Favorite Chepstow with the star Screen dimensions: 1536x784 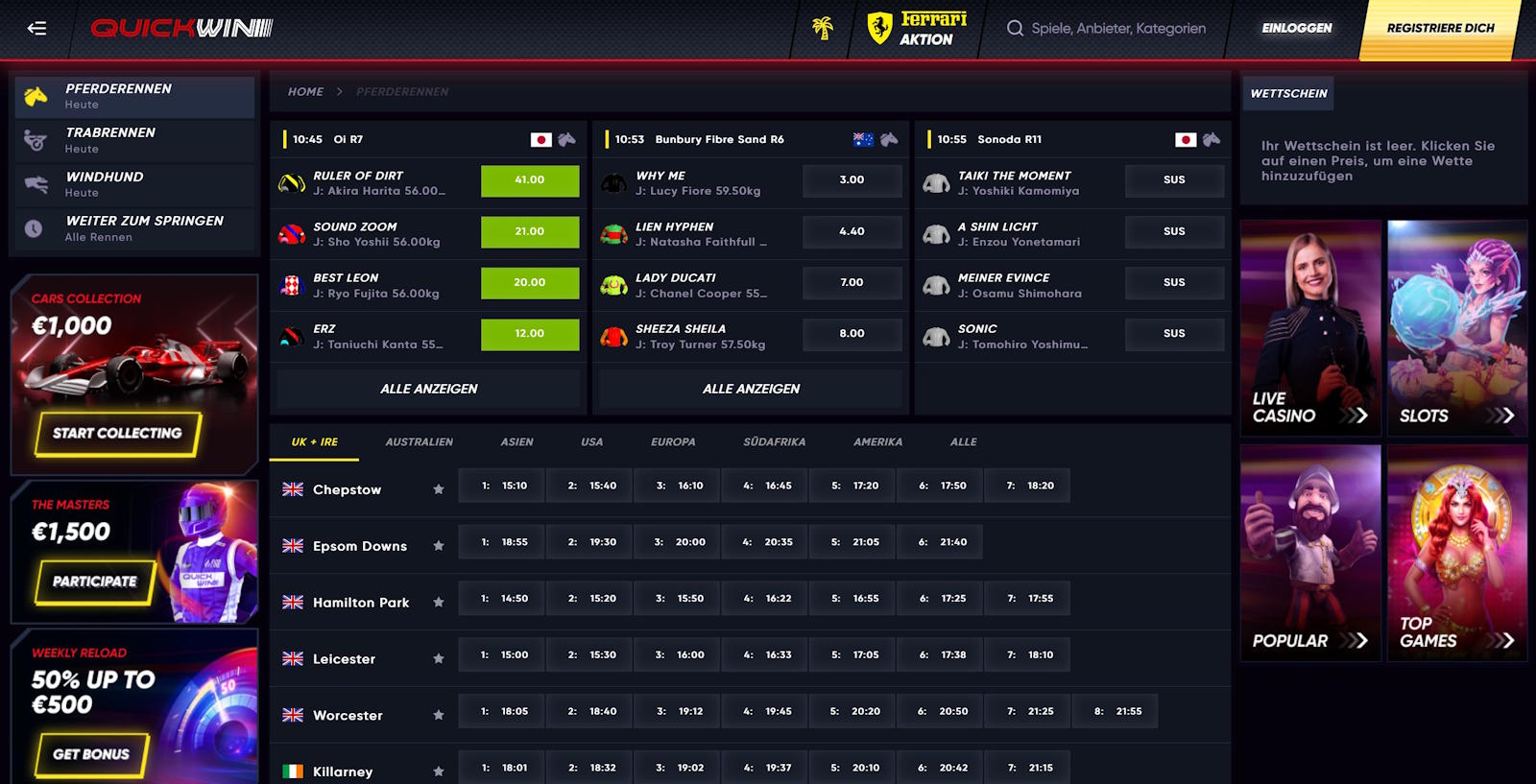[x=439, y=489]
